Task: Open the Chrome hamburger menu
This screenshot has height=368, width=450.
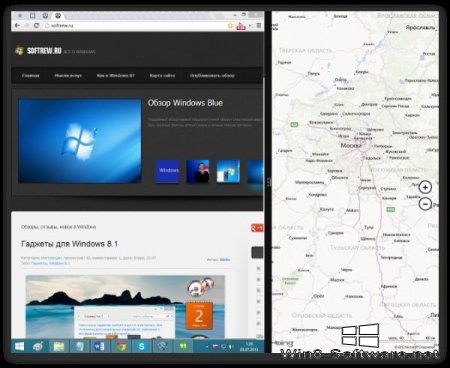Action: (259, 25)
